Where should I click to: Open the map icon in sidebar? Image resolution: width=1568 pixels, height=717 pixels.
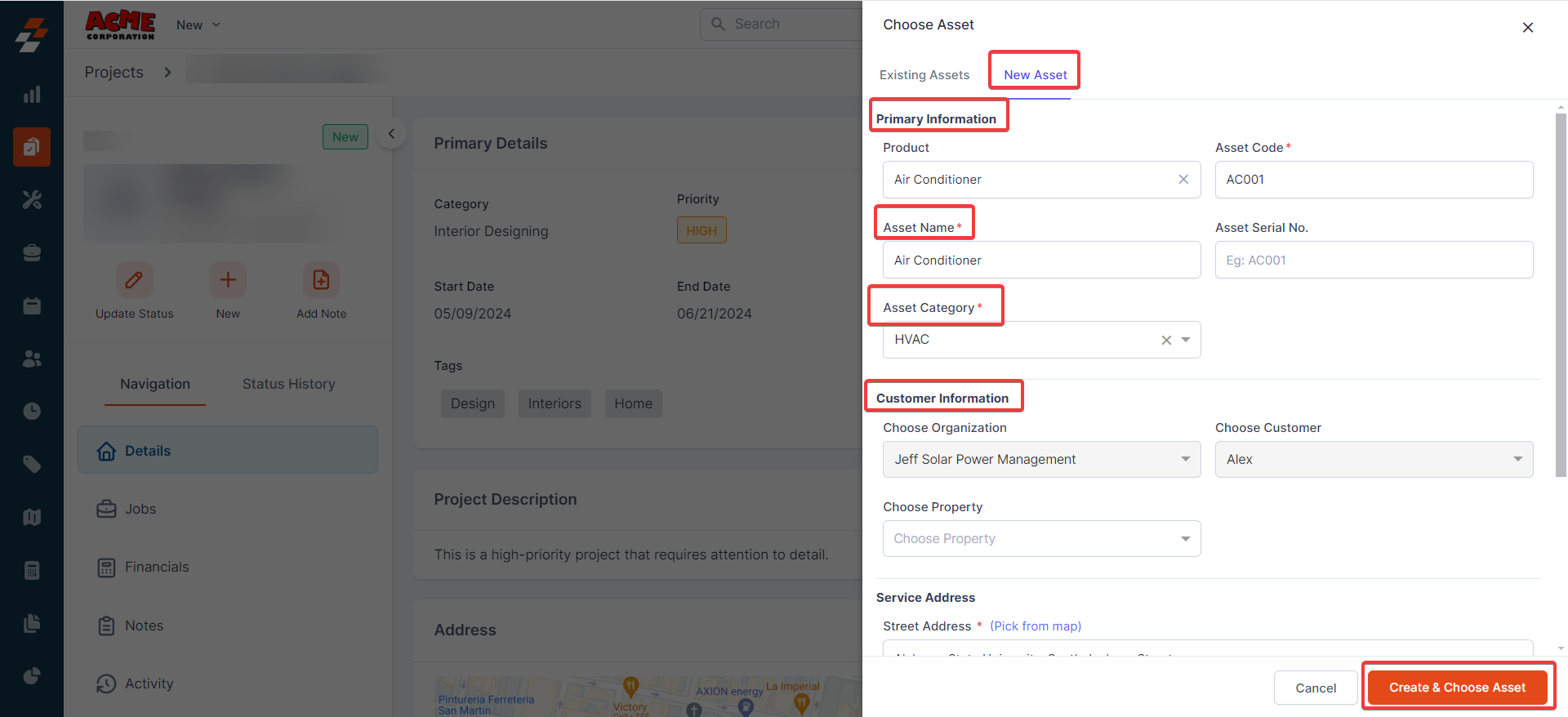[x=32, y=517]
